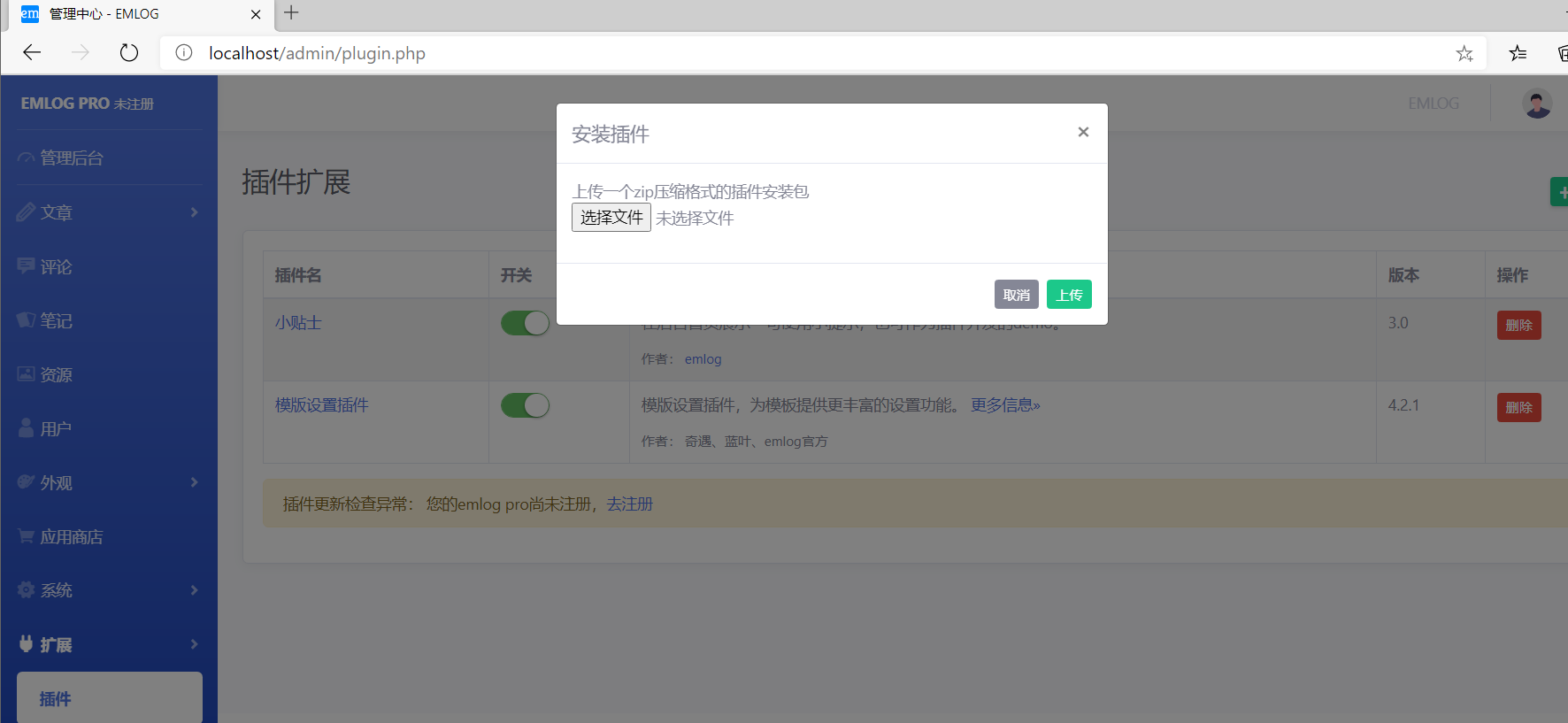Click 选择文件 to choose a zip file
Image resolution: width=1568 pixels, height=723 pixels.
click(x=611, y=218)
